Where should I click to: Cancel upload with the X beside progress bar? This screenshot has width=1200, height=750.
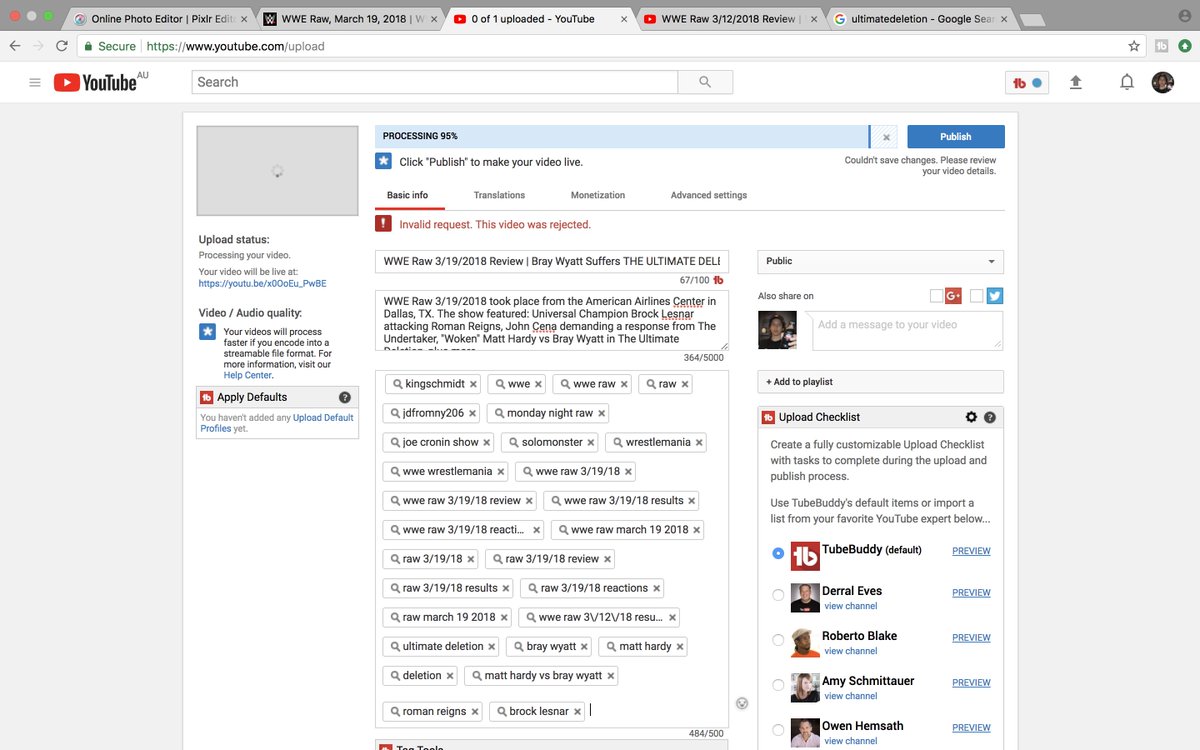pos(886,137)
